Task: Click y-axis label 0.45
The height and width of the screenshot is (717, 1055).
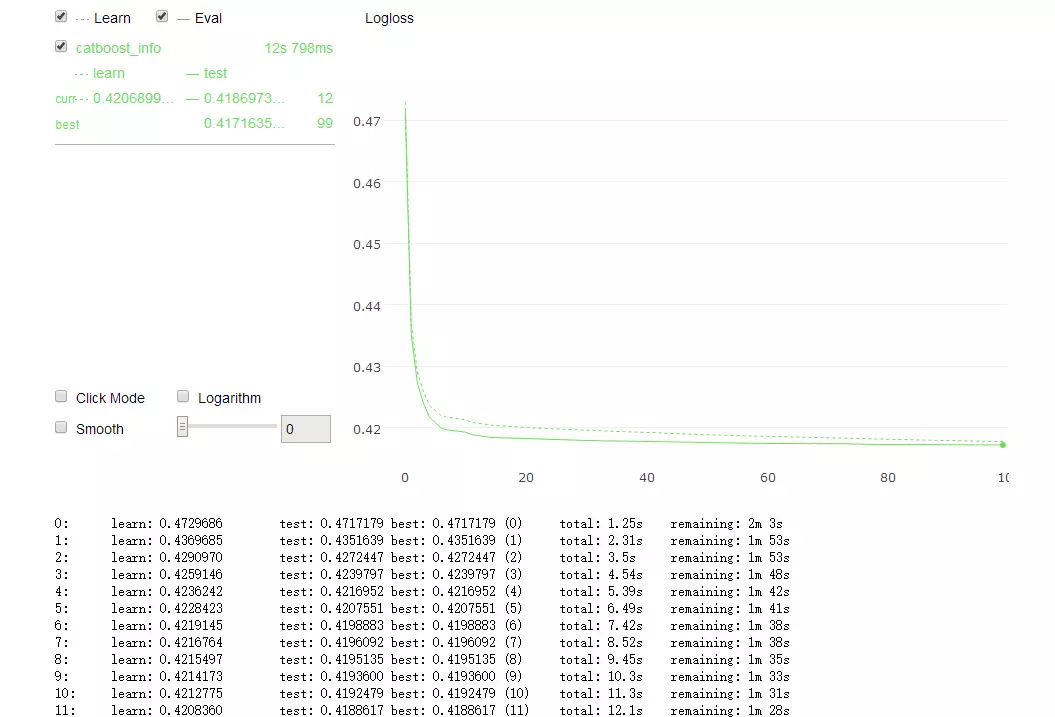Action: coord(367,245)
